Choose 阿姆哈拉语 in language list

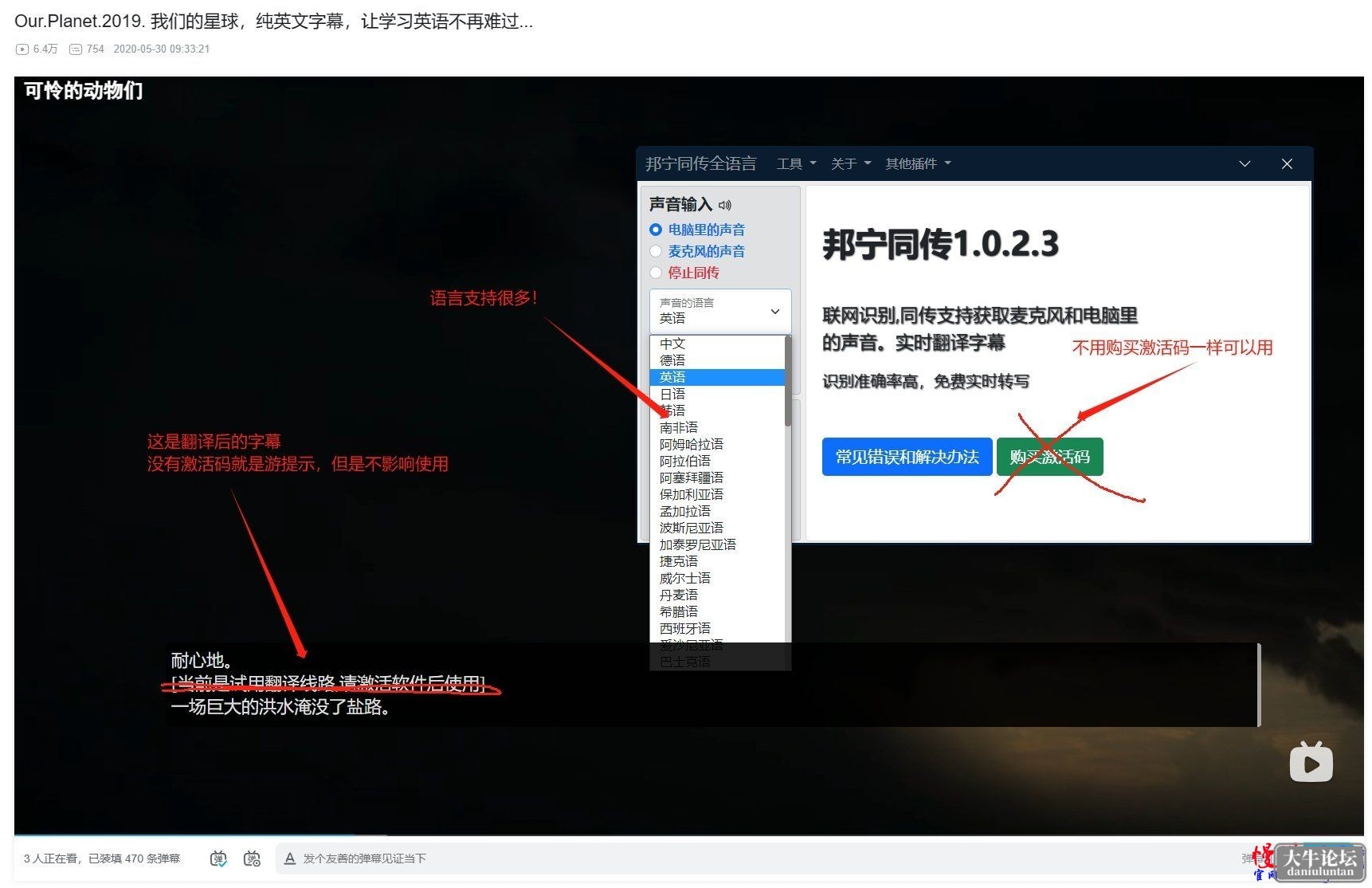point(717,444)
